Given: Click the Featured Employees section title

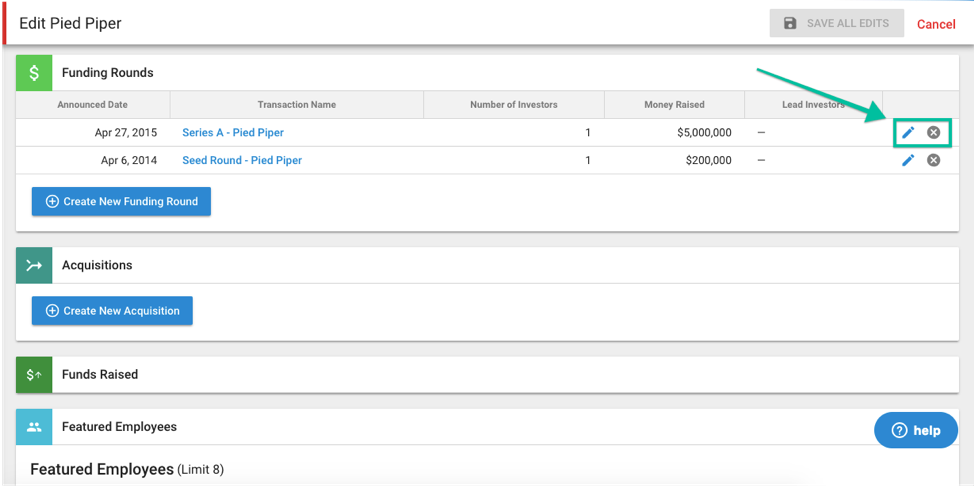Looking at the screenshot, I should (119, 427).
